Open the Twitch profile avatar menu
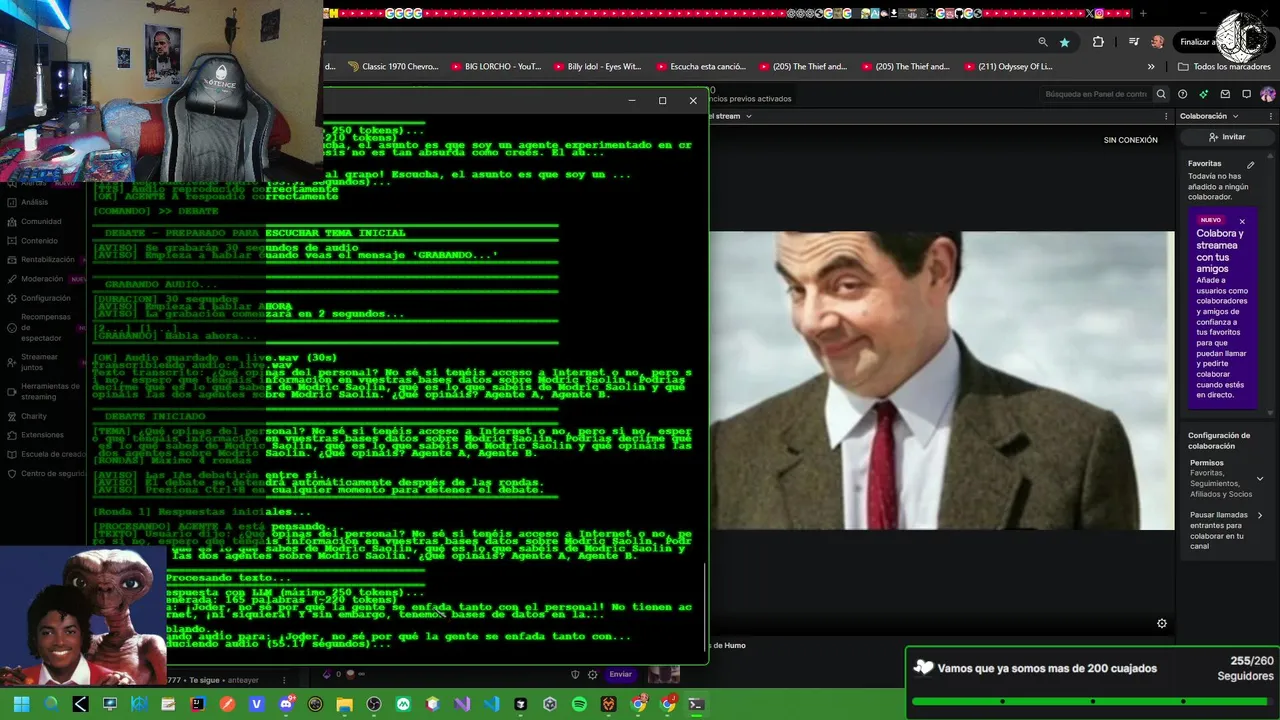 pos(1268,94)
